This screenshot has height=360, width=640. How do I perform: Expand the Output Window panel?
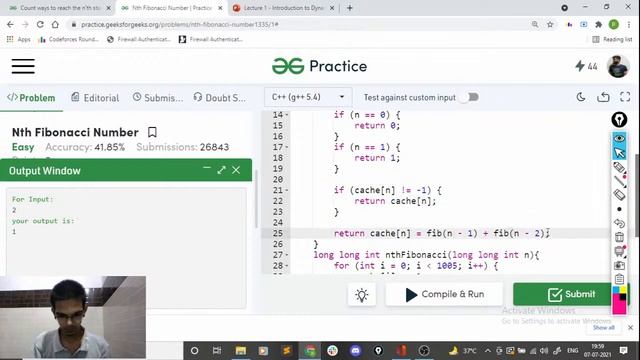pos(221,170)
